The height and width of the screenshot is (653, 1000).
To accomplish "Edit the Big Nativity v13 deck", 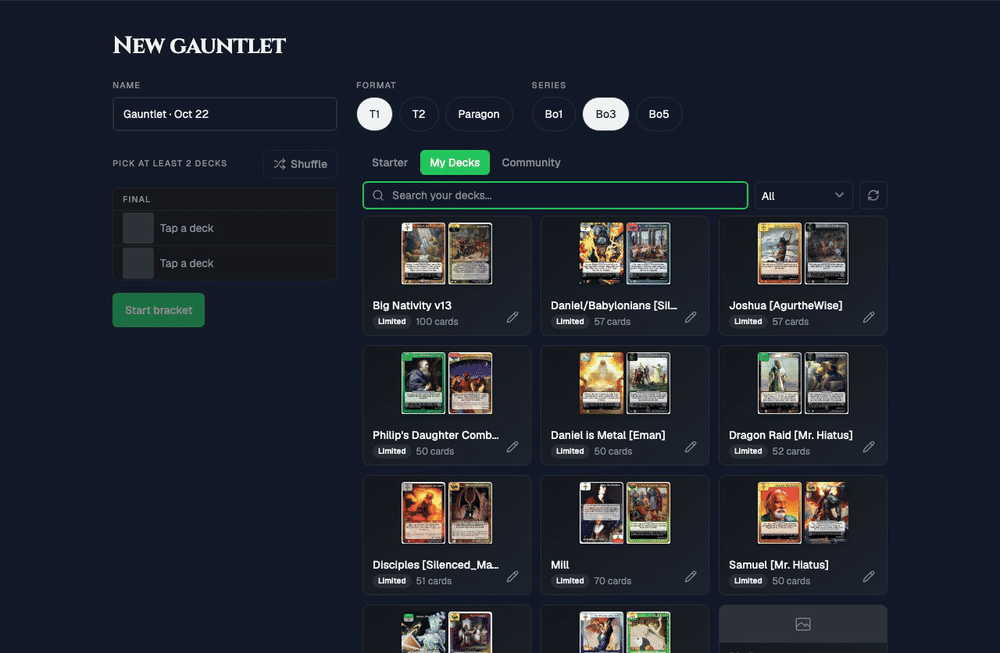I will coord(513,317).
